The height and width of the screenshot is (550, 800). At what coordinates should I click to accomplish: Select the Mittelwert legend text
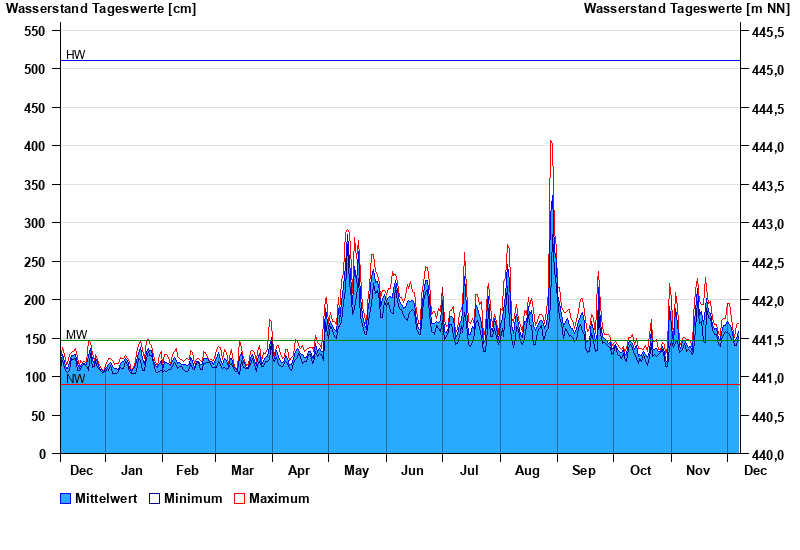(x=106, y=499)
